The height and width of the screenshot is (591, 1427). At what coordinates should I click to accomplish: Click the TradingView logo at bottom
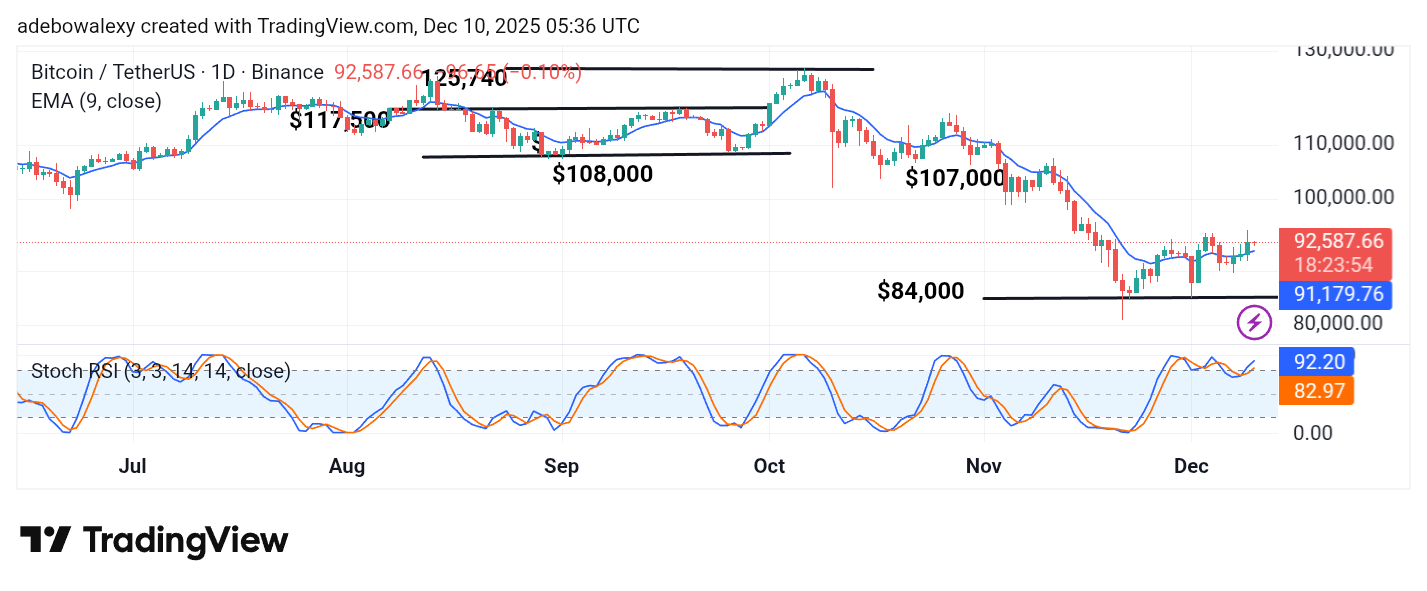coord(154,541)
